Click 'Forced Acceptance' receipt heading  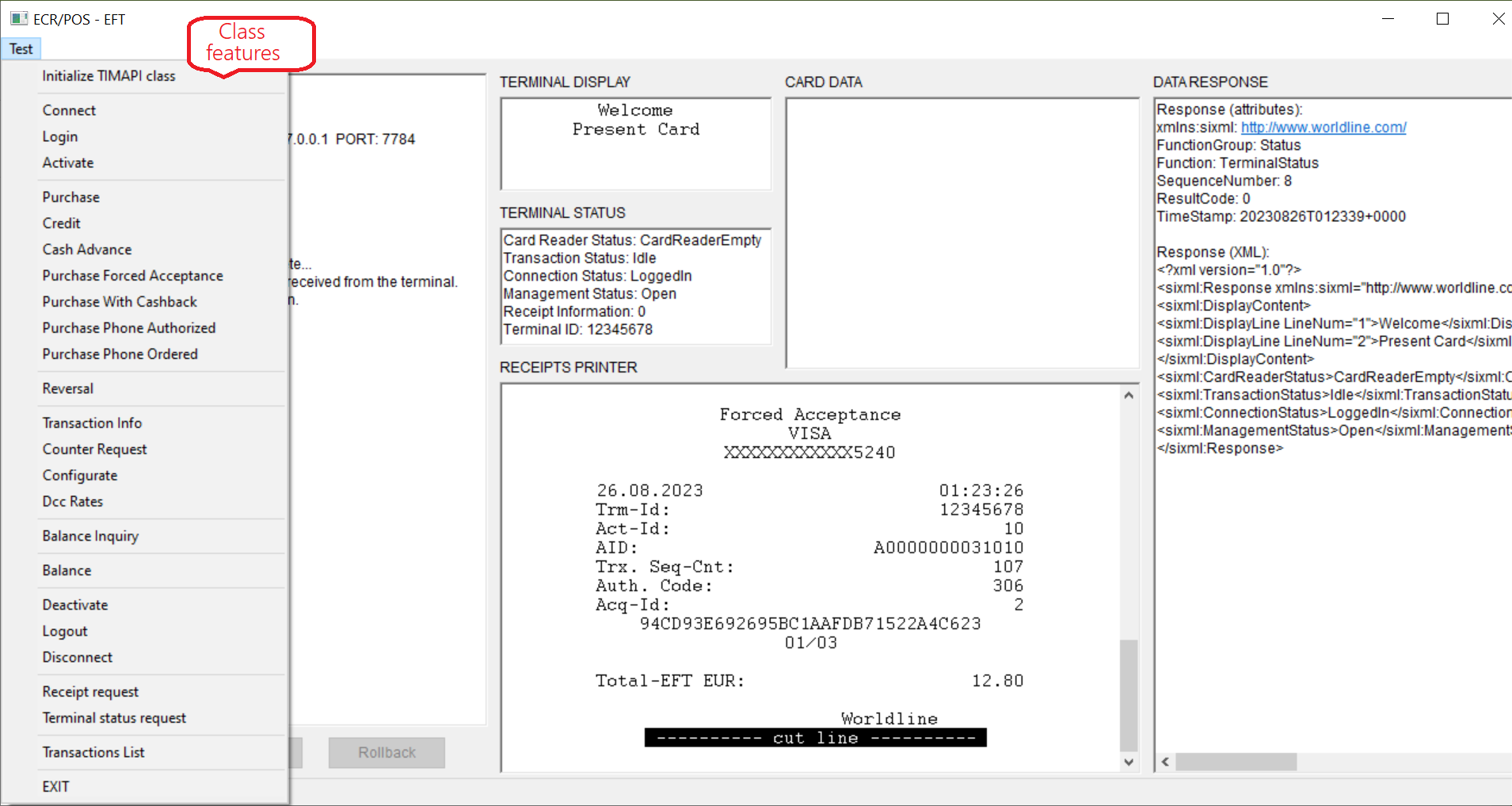pyautogui.click(x=810, y=414)
